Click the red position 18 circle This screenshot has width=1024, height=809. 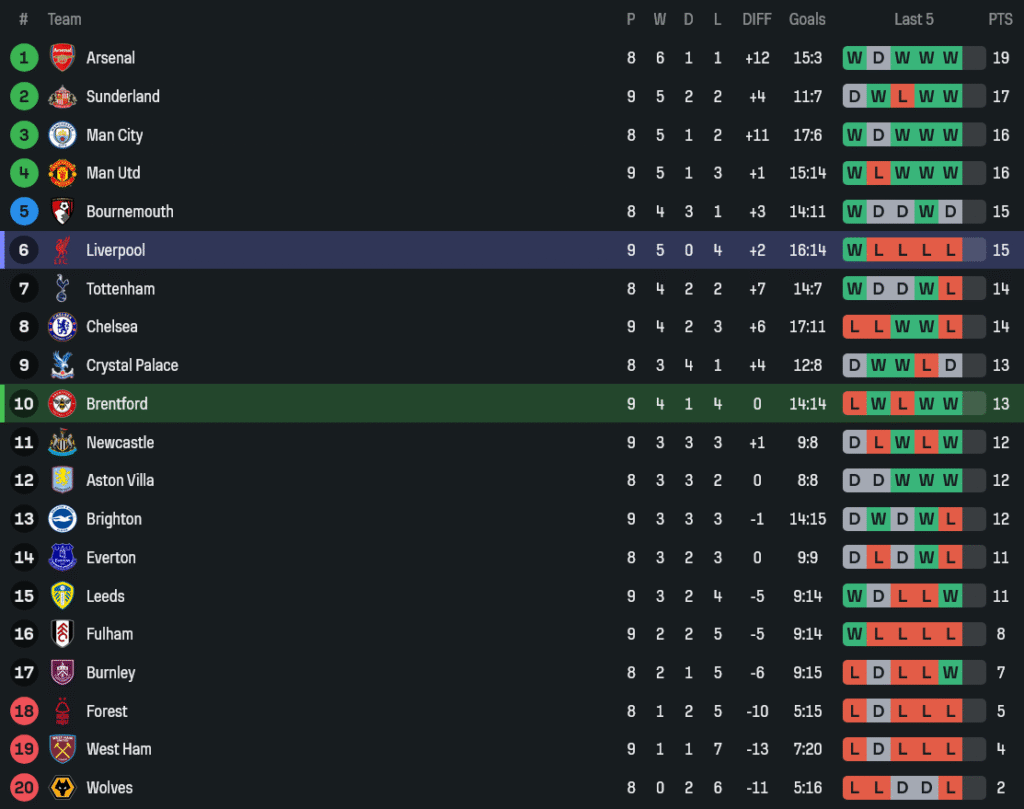pos(24,711)
